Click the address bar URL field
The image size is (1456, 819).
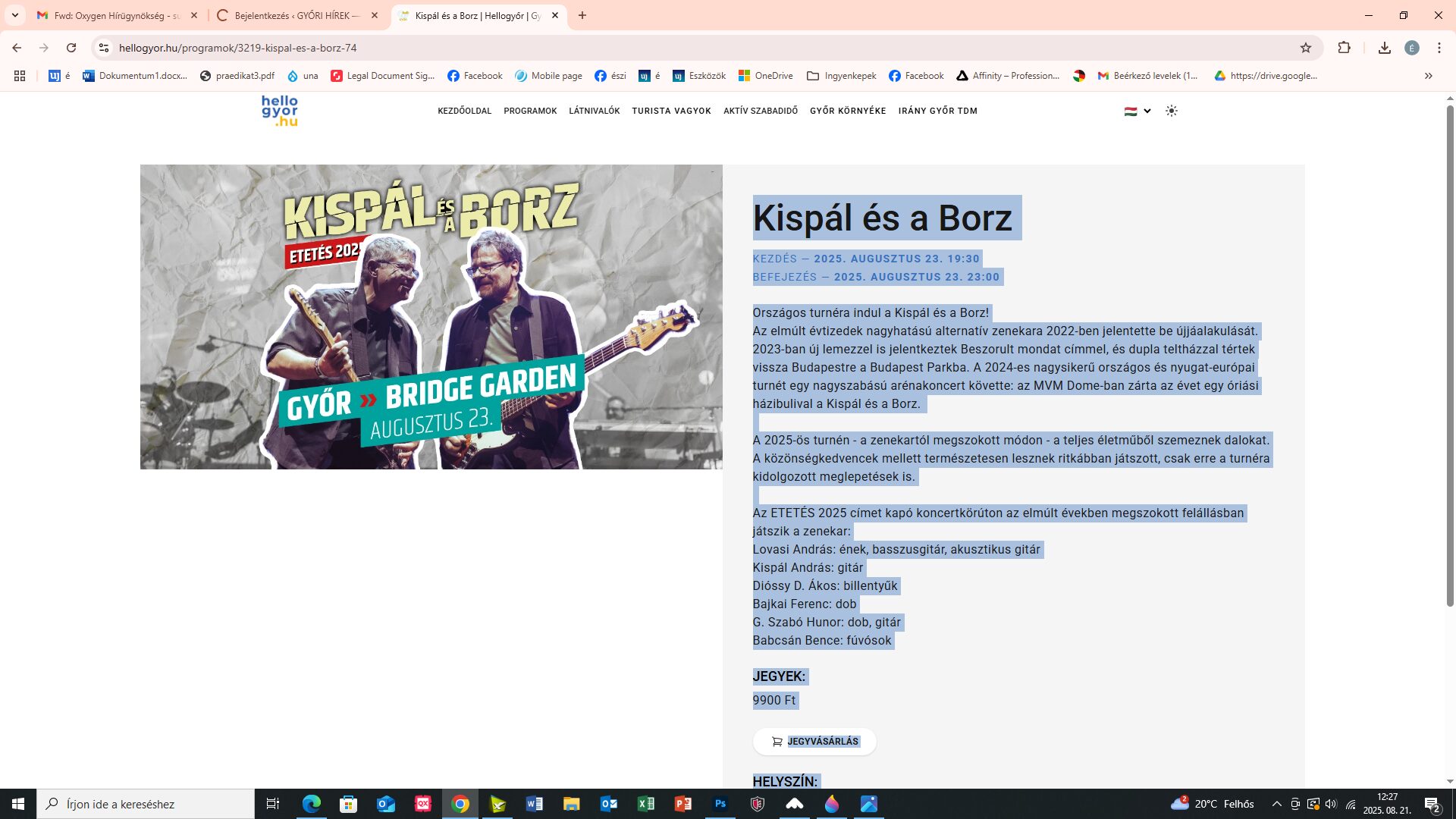point(705,48)
